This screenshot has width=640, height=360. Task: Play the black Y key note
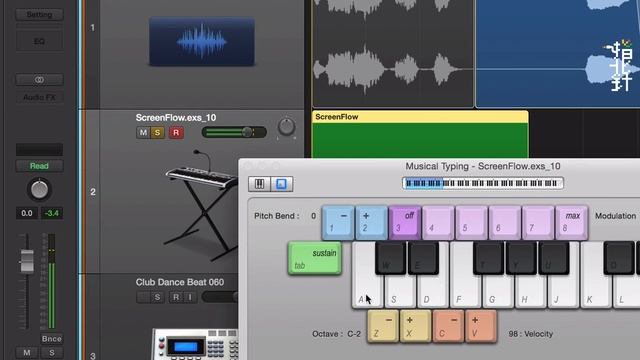pyautogui.click(x=521, y=258)
